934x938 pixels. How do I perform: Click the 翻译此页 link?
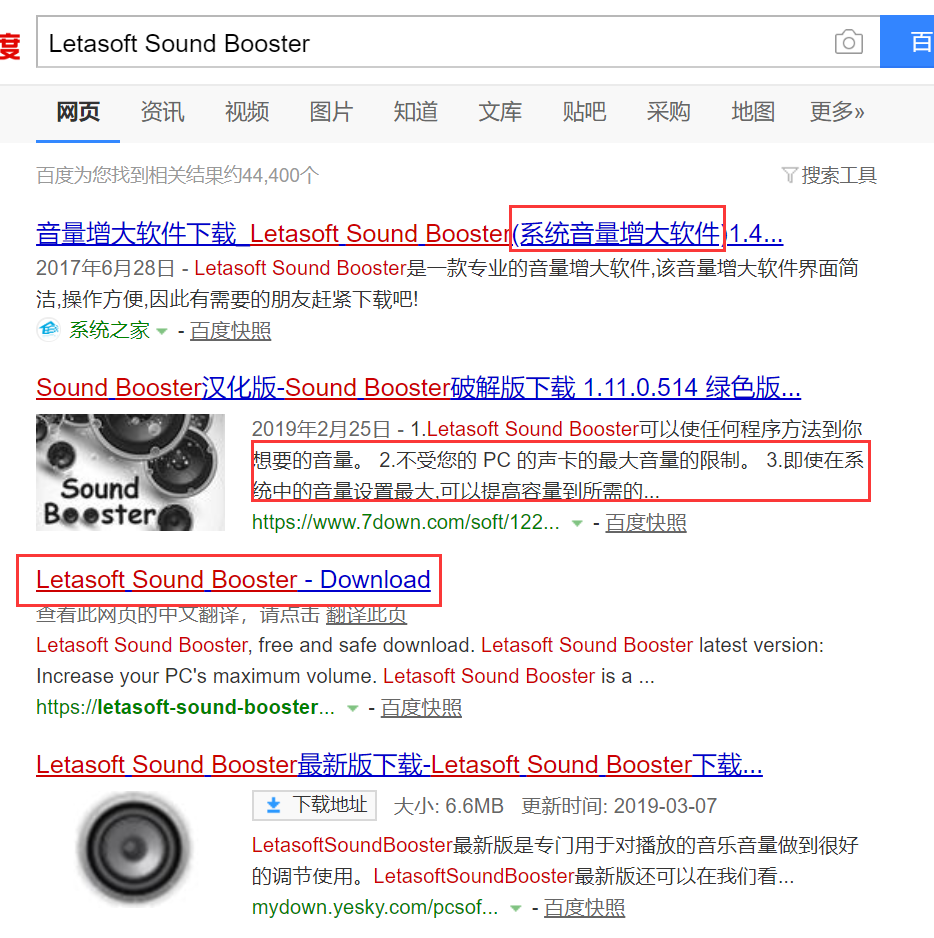click(366, 615)
